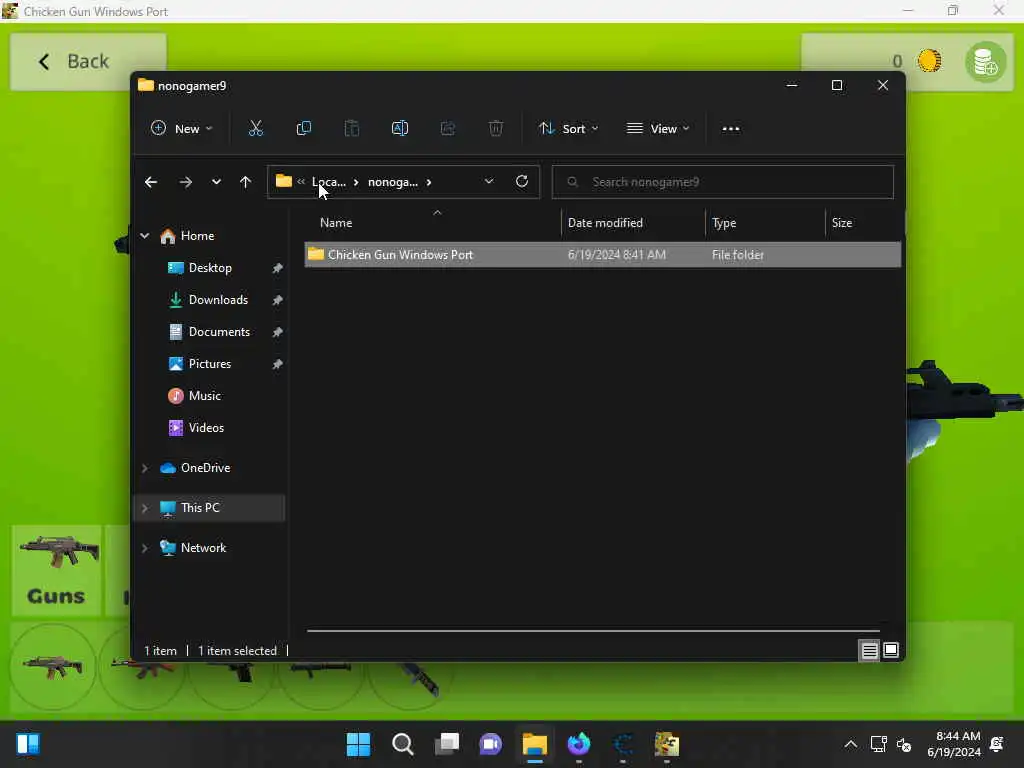Screen dimensions: 1024x768
Task: Expand the address bar history dropdown
Action: tap(488, 182)
